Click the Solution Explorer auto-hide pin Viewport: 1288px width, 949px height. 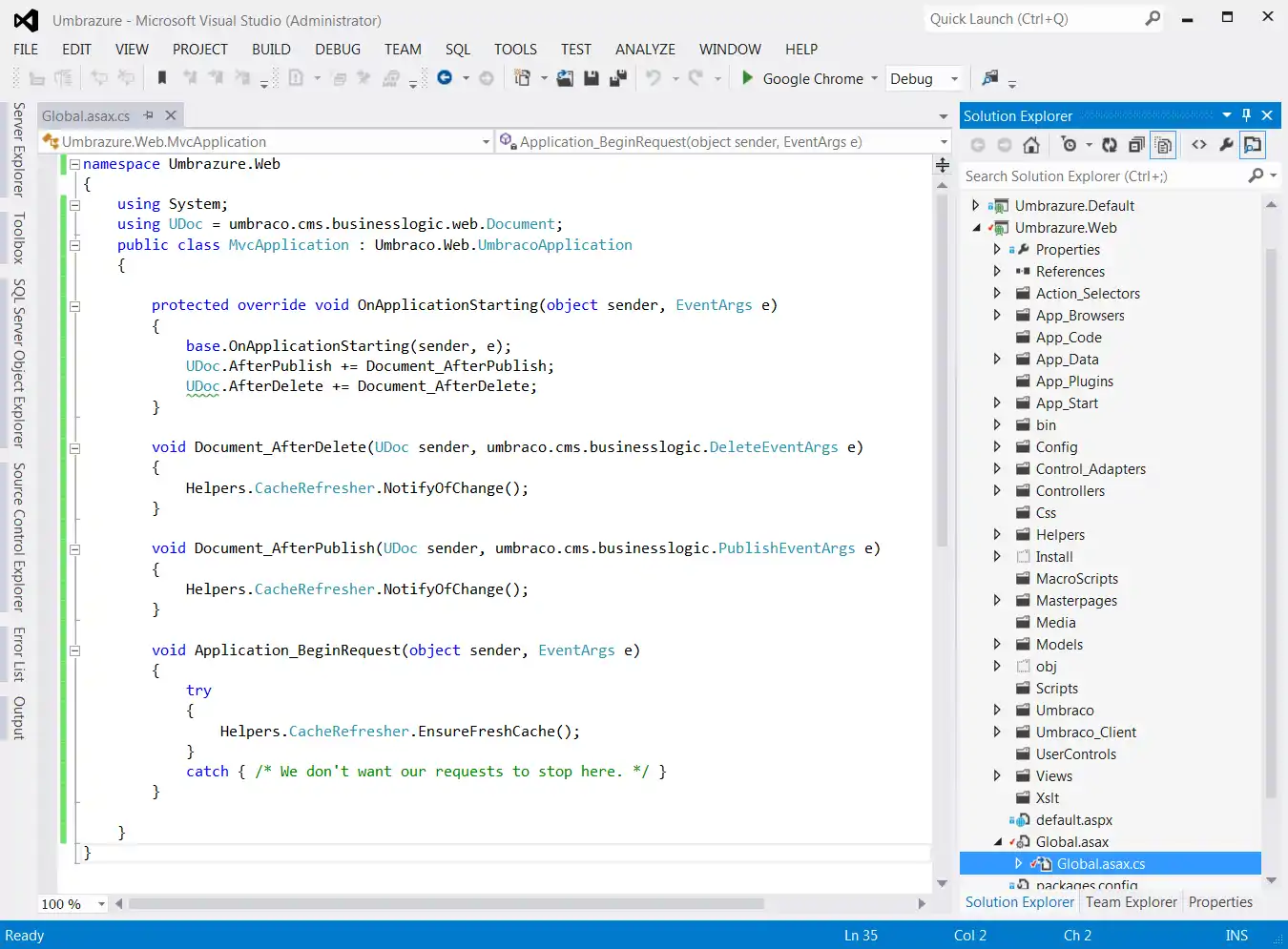click(1246, 115)
